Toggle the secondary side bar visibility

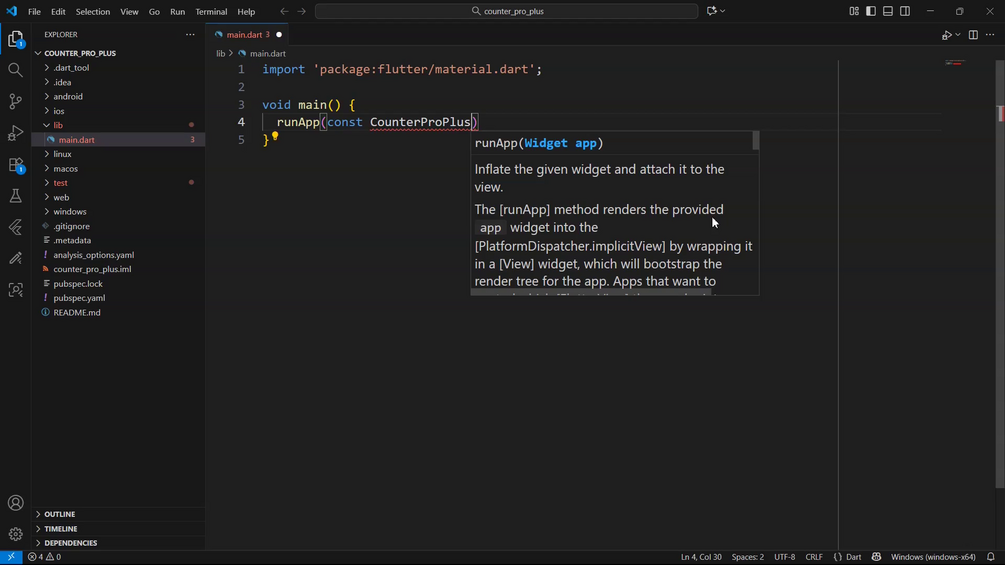(905, 11)
